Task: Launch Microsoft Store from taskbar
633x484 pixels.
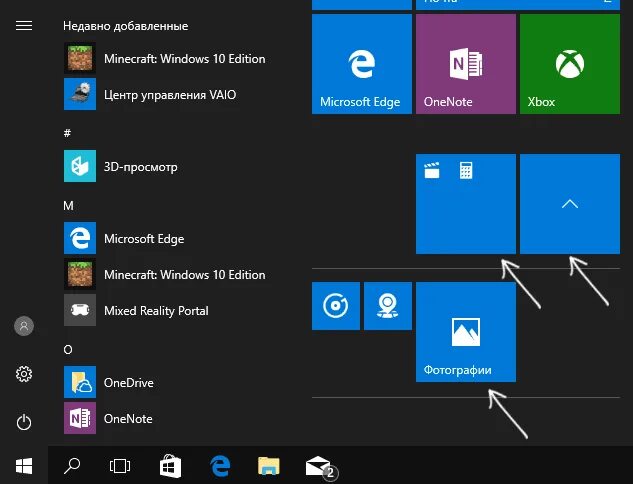Action: [170, 466]
